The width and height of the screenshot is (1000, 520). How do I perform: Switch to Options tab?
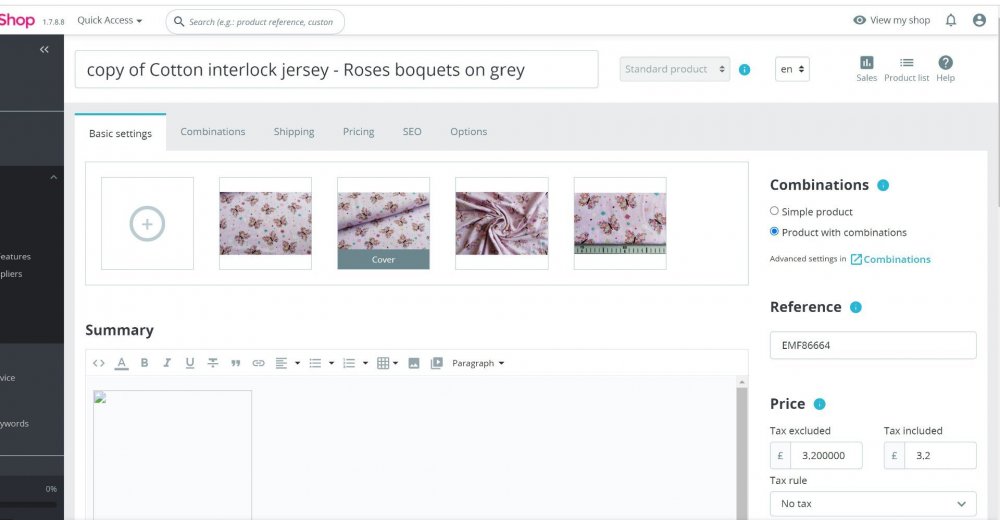(x=469, y=131)
